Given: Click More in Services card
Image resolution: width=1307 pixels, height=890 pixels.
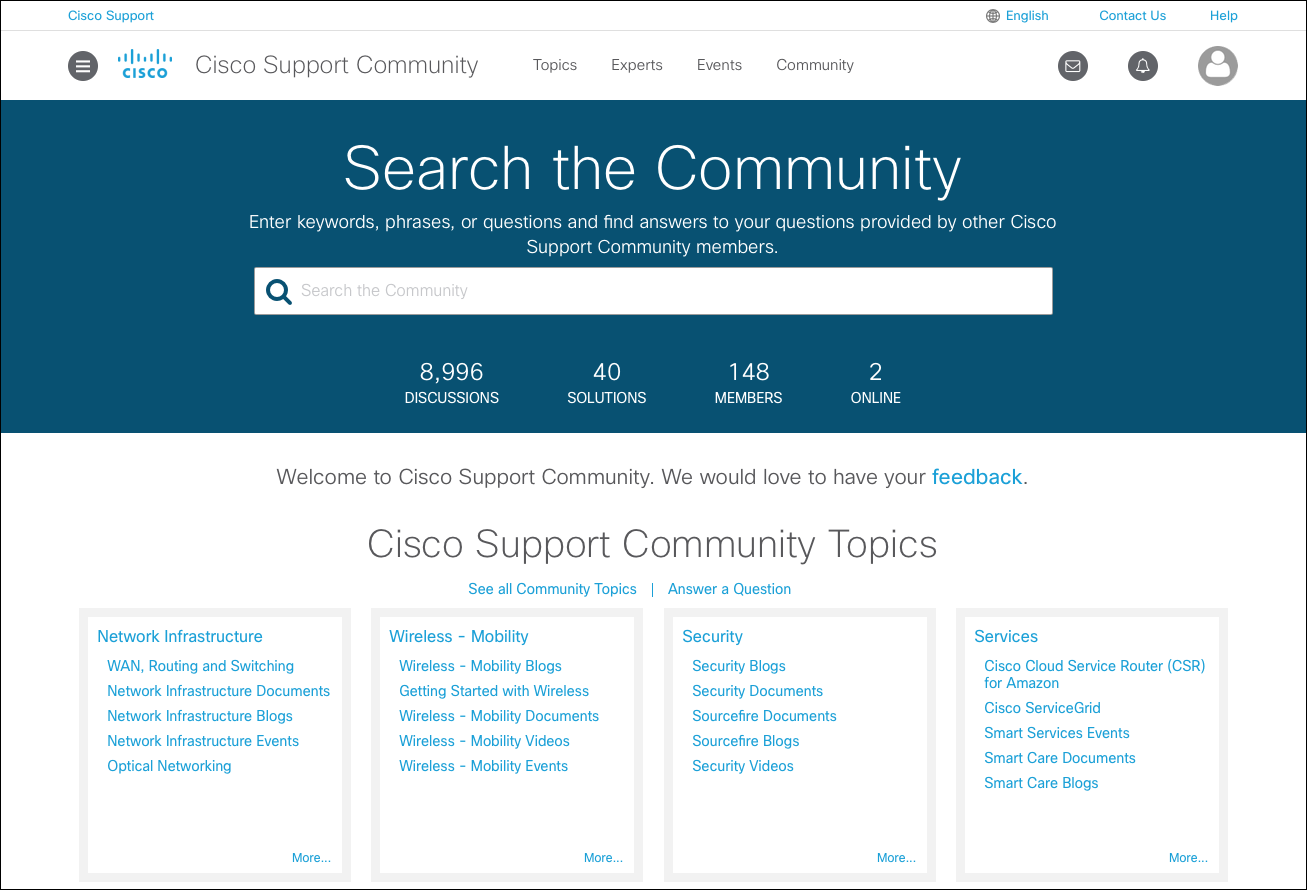Looking at the screenshot, I should 1188,858.
